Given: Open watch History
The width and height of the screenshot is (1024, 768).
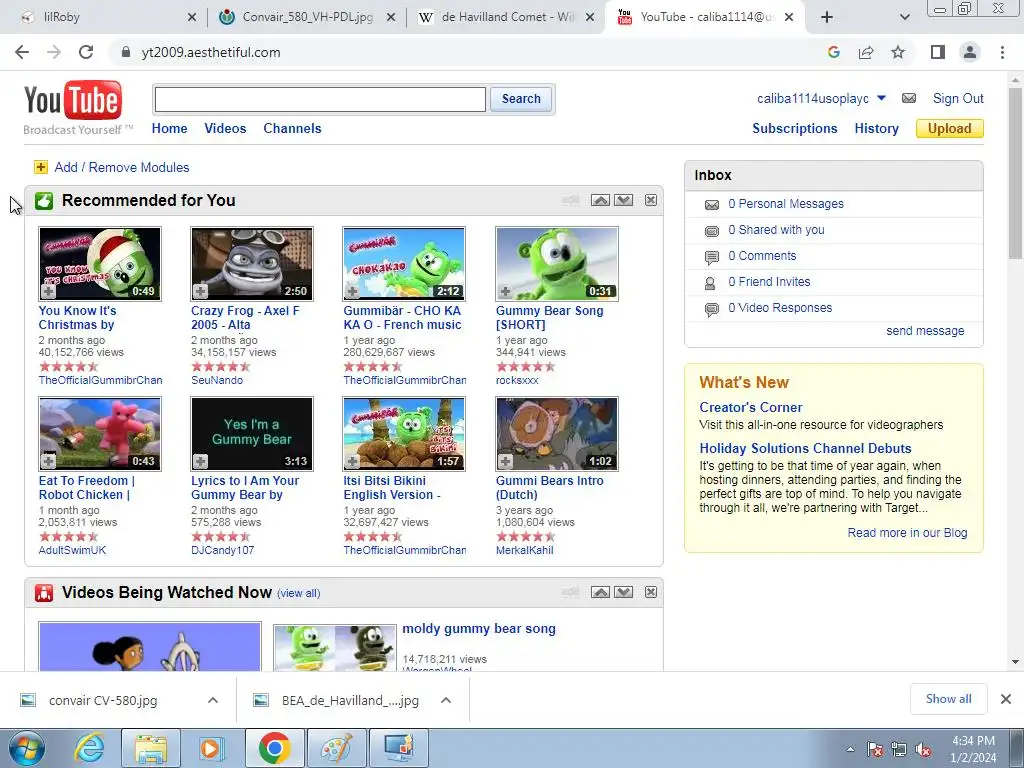Looking at the screenshot, I should pos(876,129).
